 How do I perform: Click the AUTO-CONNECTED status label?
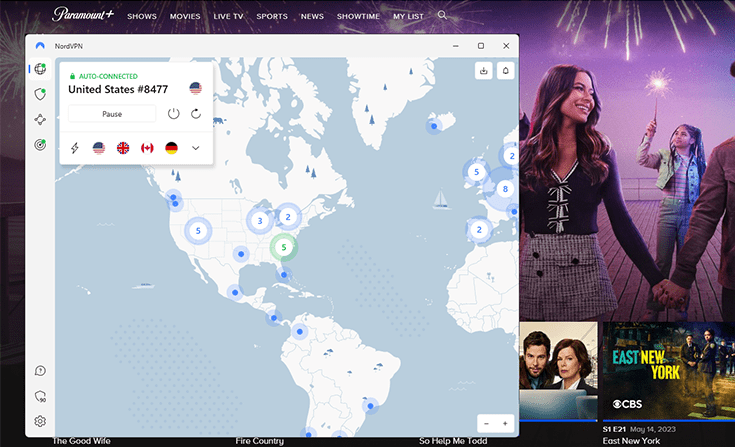tap(108, 76)
